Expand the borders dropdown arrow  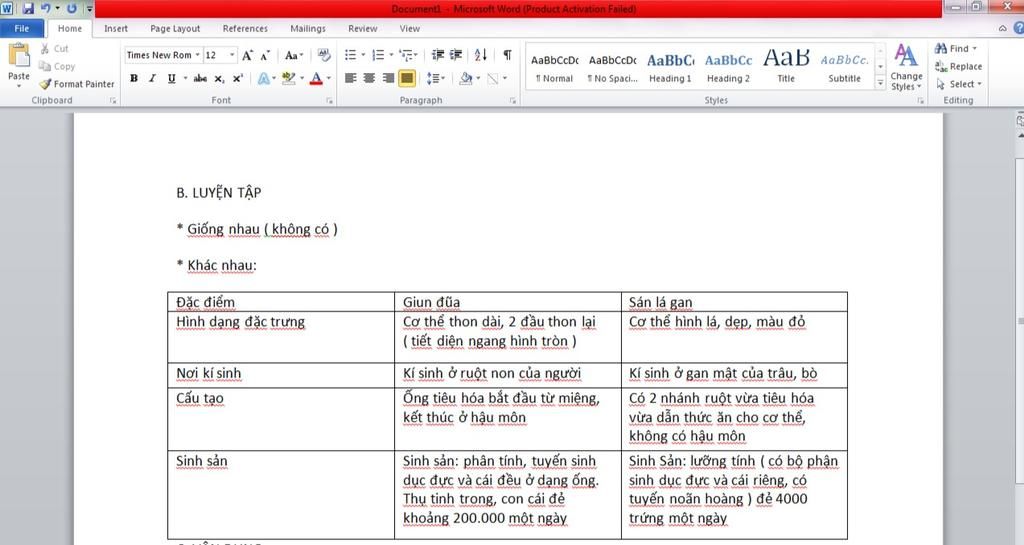pos(505,78)
